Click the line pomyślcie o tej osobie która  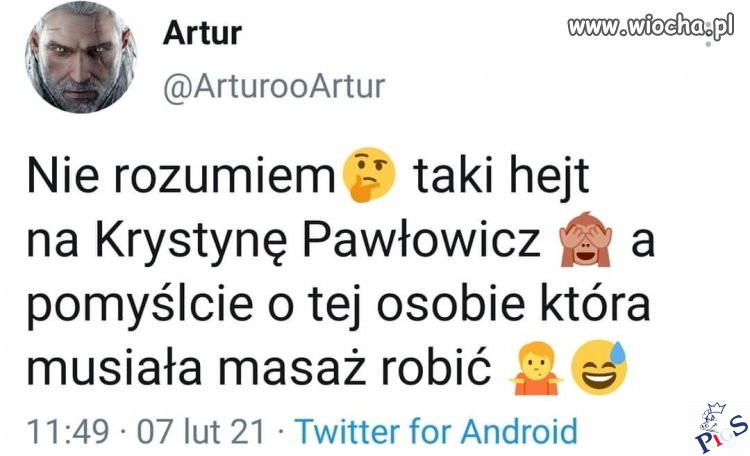click(339, 306)
